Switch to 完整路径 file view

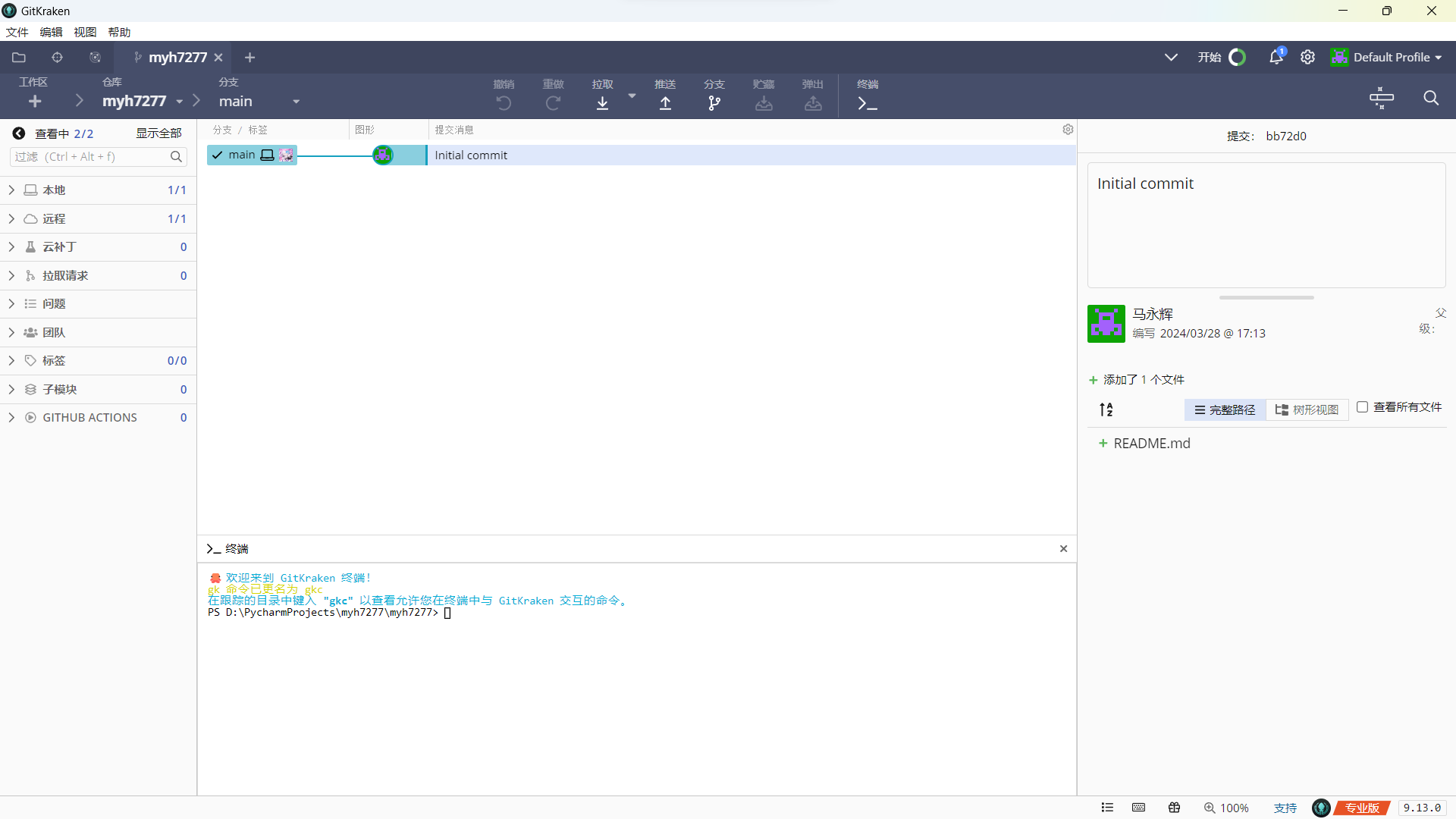(x=1225, y=409)
